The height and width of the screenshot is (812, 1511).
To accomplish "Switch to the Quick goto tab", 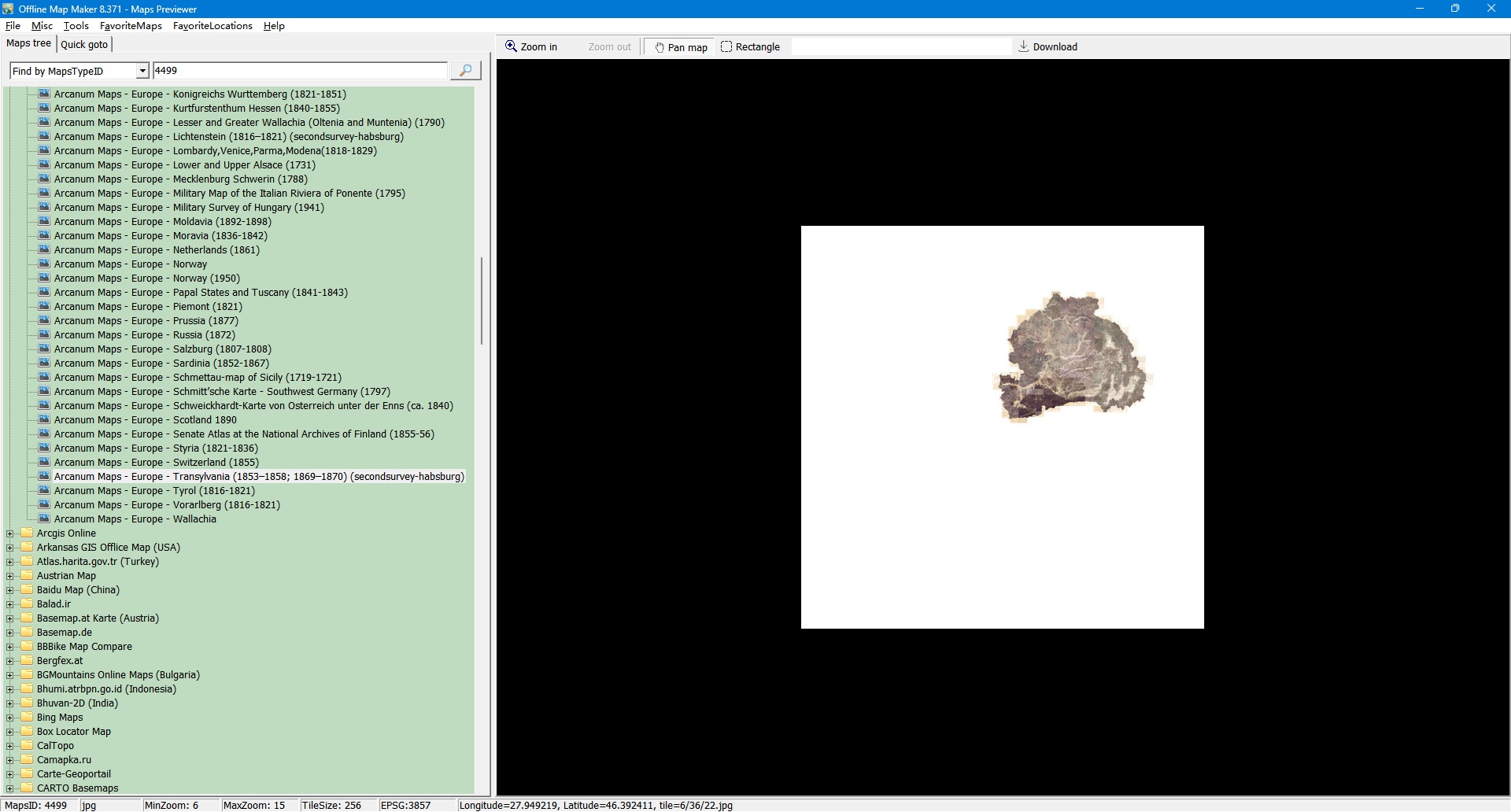I will point(84,45).
